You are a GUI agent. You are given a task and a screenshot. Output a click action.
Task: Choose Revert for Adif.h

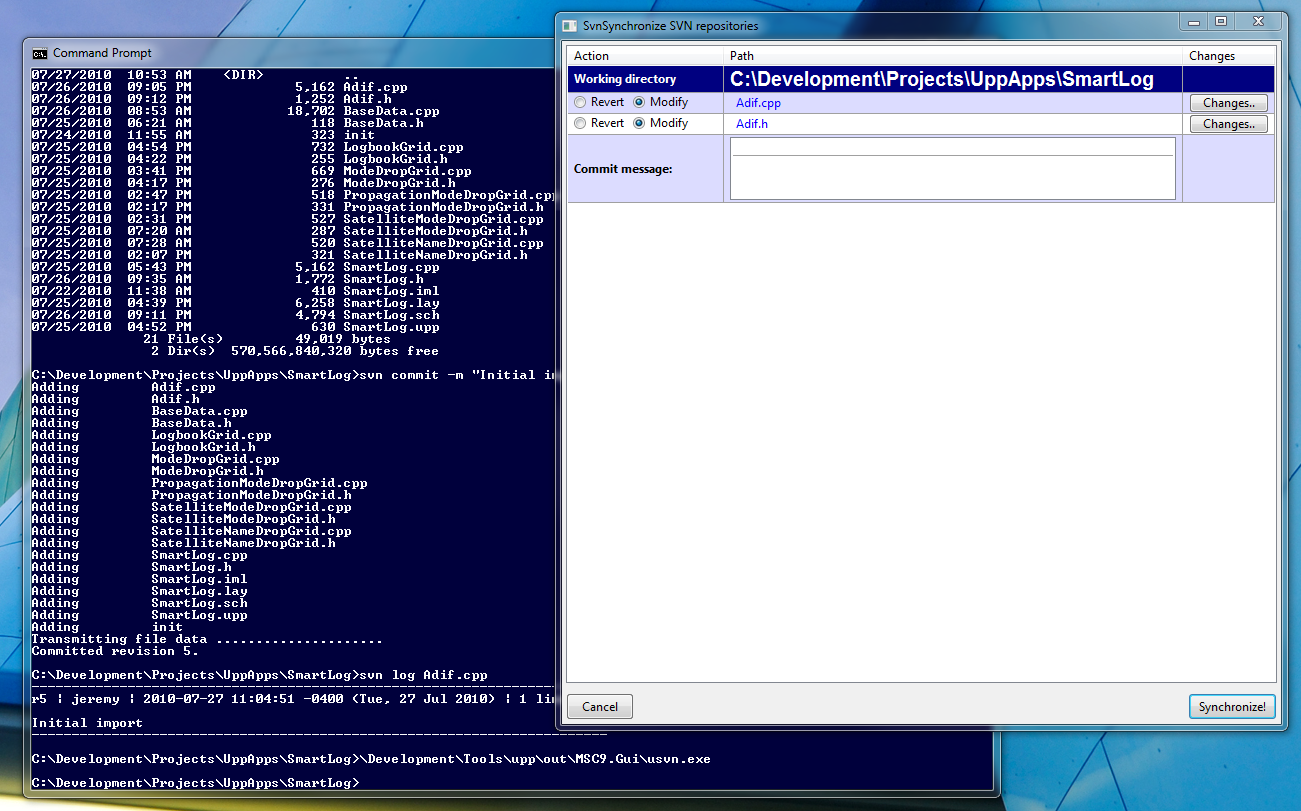[580, 124]
